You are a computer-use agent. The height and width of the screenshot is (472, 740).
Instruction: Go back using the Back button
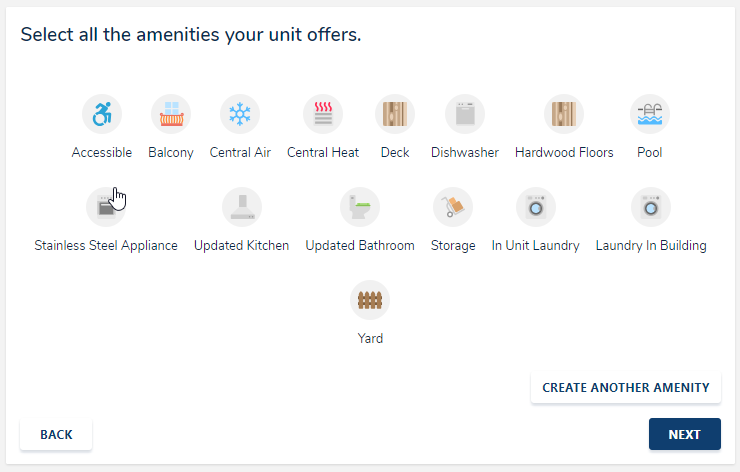click(x=56, y=434)
